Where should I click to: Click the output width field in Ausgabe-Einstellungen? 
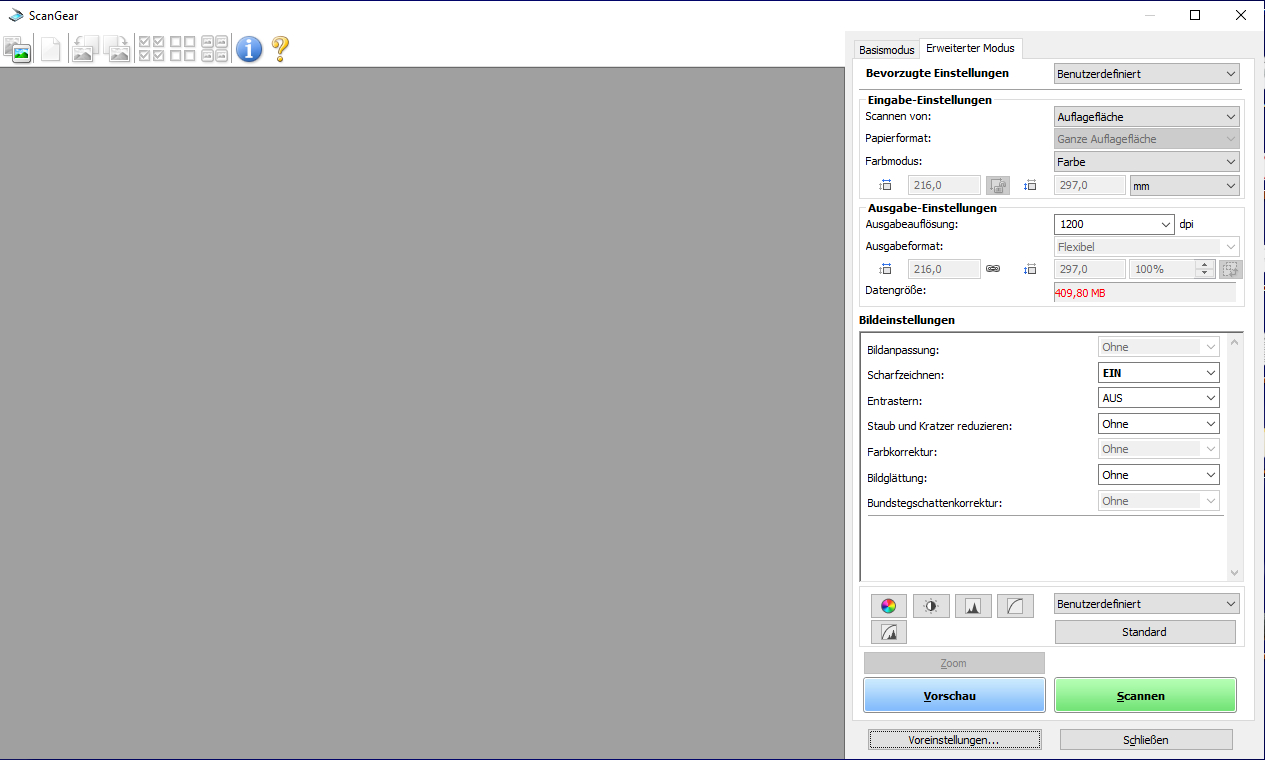944,269
